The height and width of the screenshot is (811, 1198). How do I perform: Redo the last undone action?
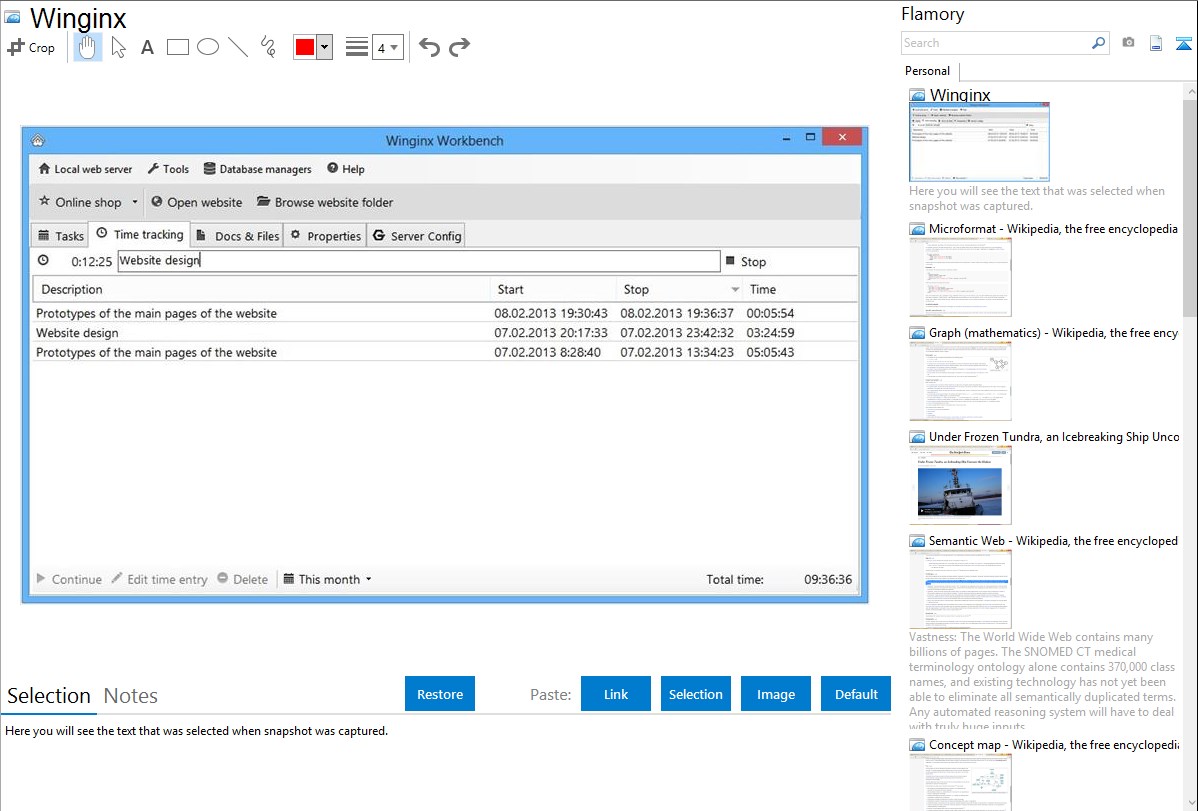coord(459,47)
